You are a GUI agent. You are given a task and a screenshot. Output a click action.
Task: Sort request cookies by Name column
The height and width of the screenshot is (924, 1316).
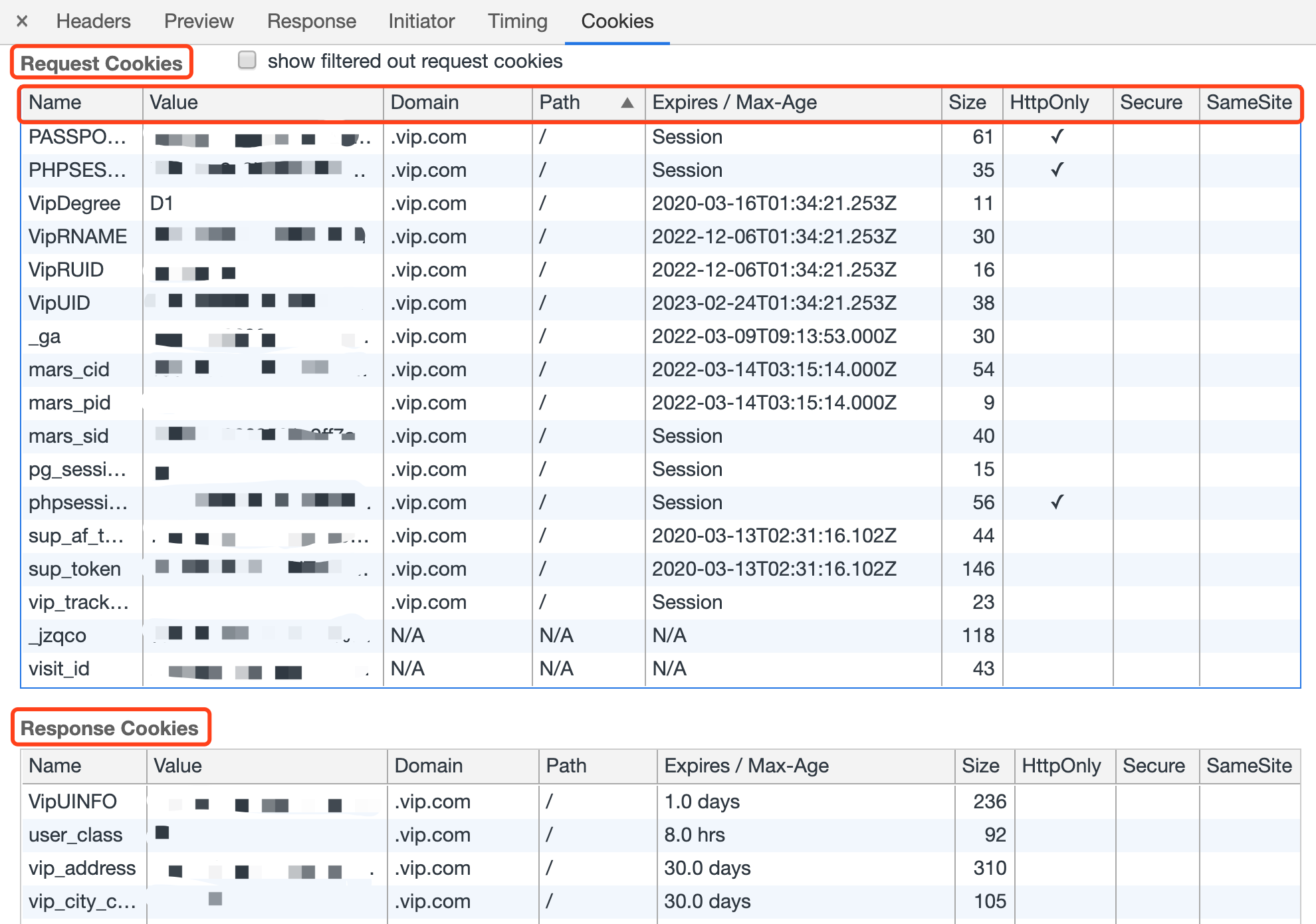pyautogui.click(x=55, y=103)
